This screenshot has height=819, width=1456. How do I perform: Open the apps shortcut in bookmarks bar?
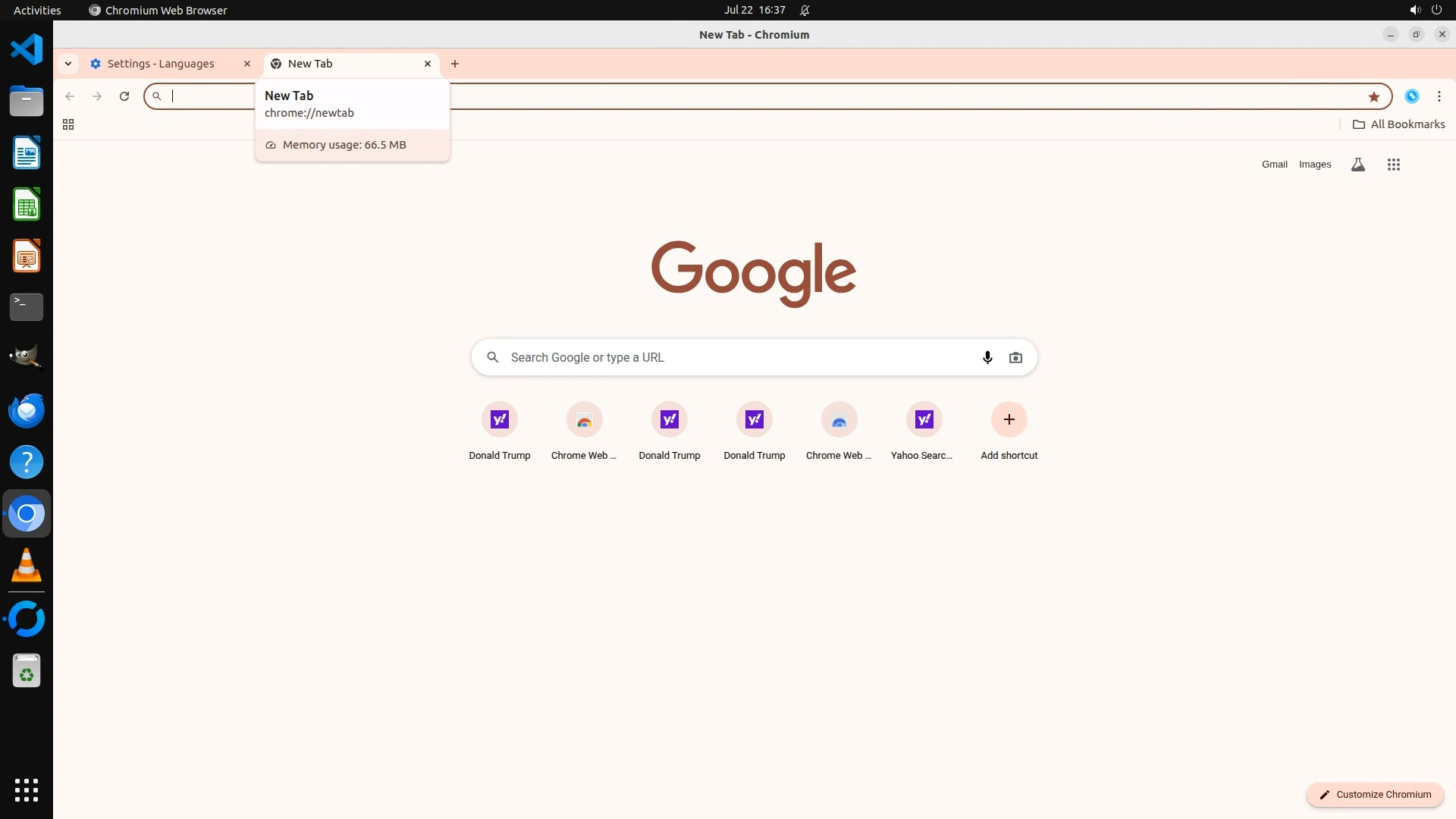click(x=68, y=124)
